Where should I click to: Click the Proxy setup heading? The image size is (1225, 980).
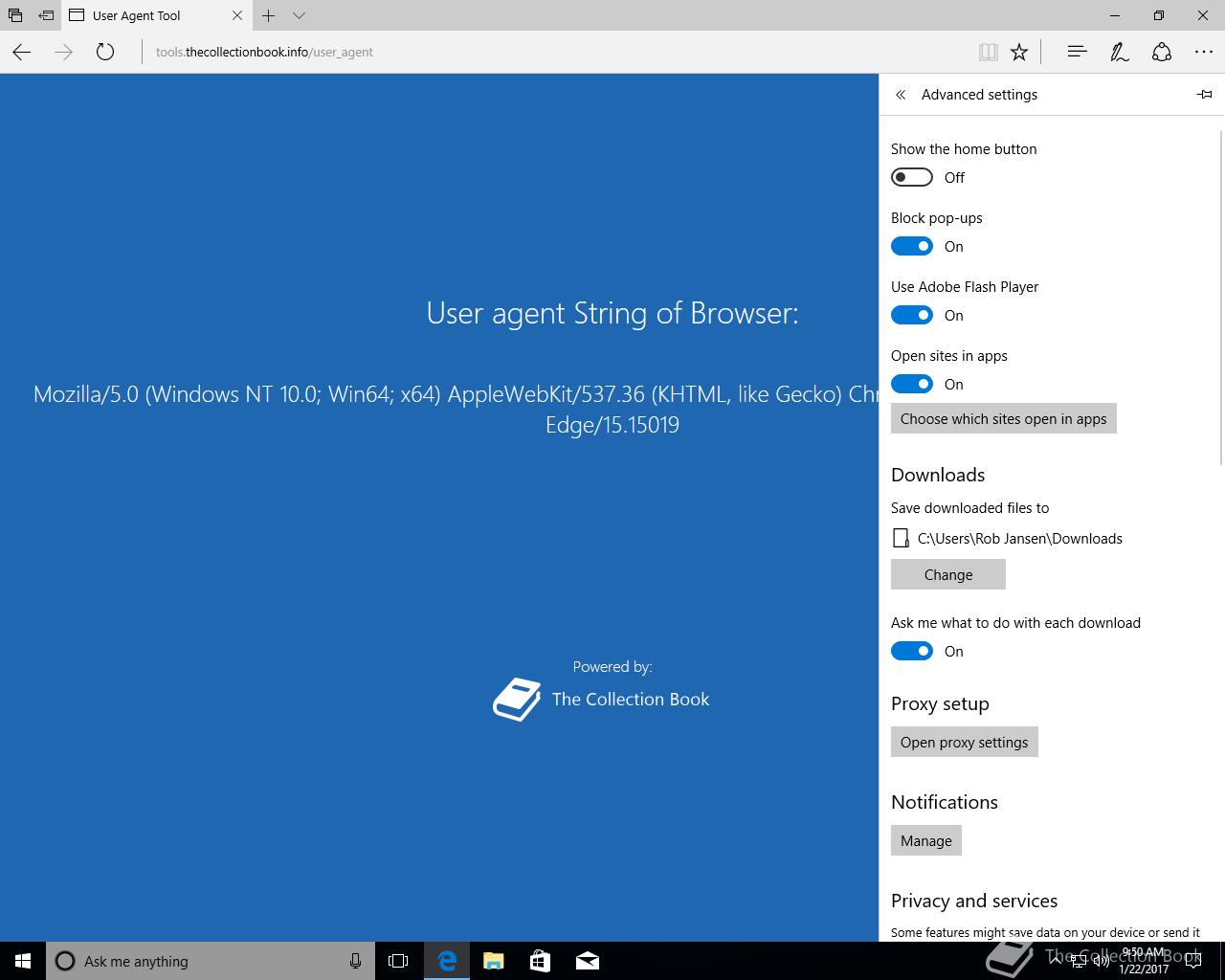940,703
